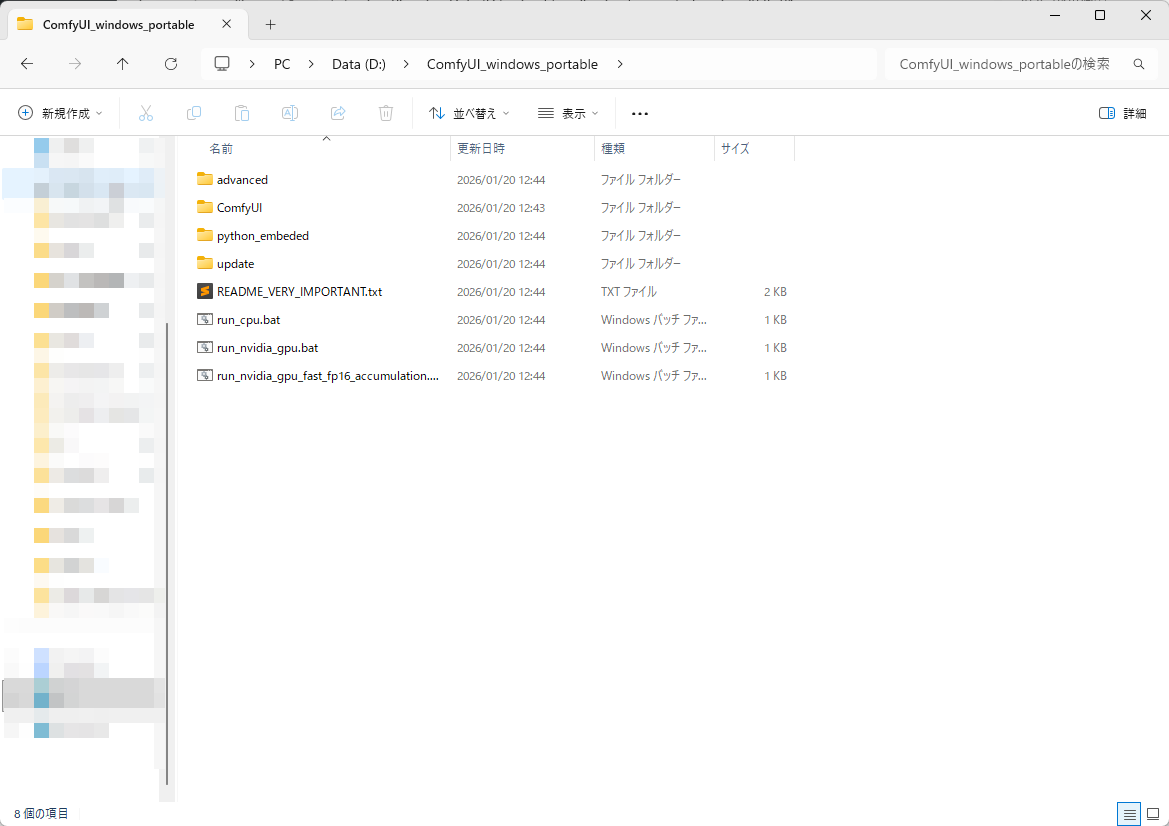
Task: Sort by 更新日時 column header
Action: point(481,148)
